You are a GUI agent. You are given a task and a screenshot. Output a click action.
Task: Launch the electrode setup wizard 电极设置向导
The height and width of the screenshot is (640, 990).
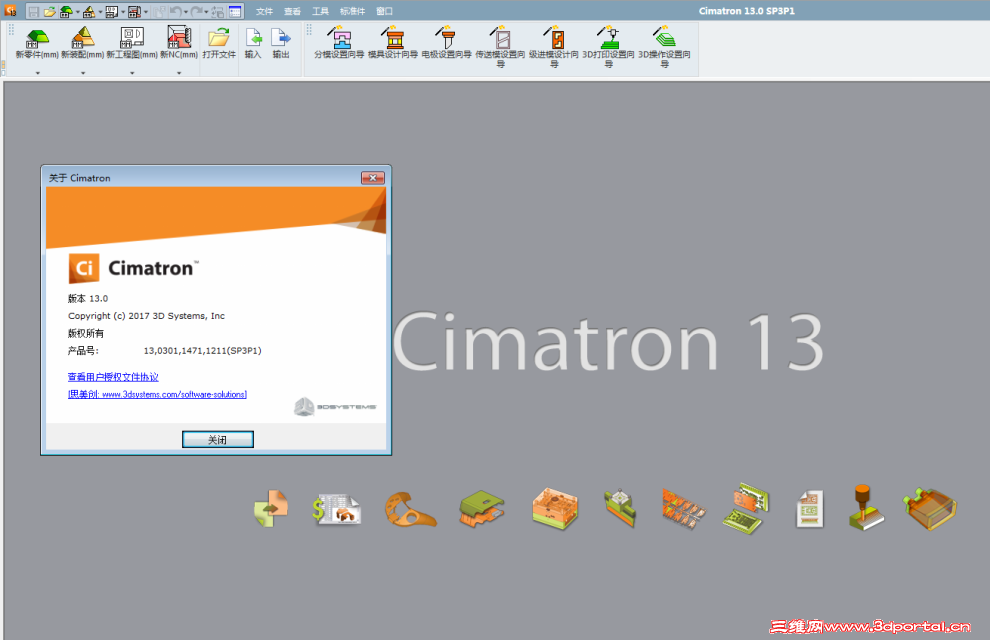[x=446, y=43]
